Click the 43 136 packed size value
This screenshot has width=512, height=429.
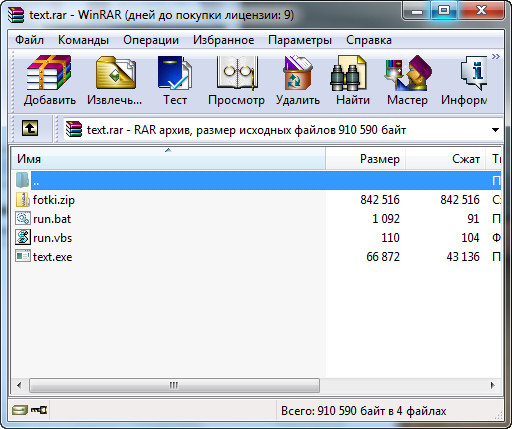(x=463, y=257)
